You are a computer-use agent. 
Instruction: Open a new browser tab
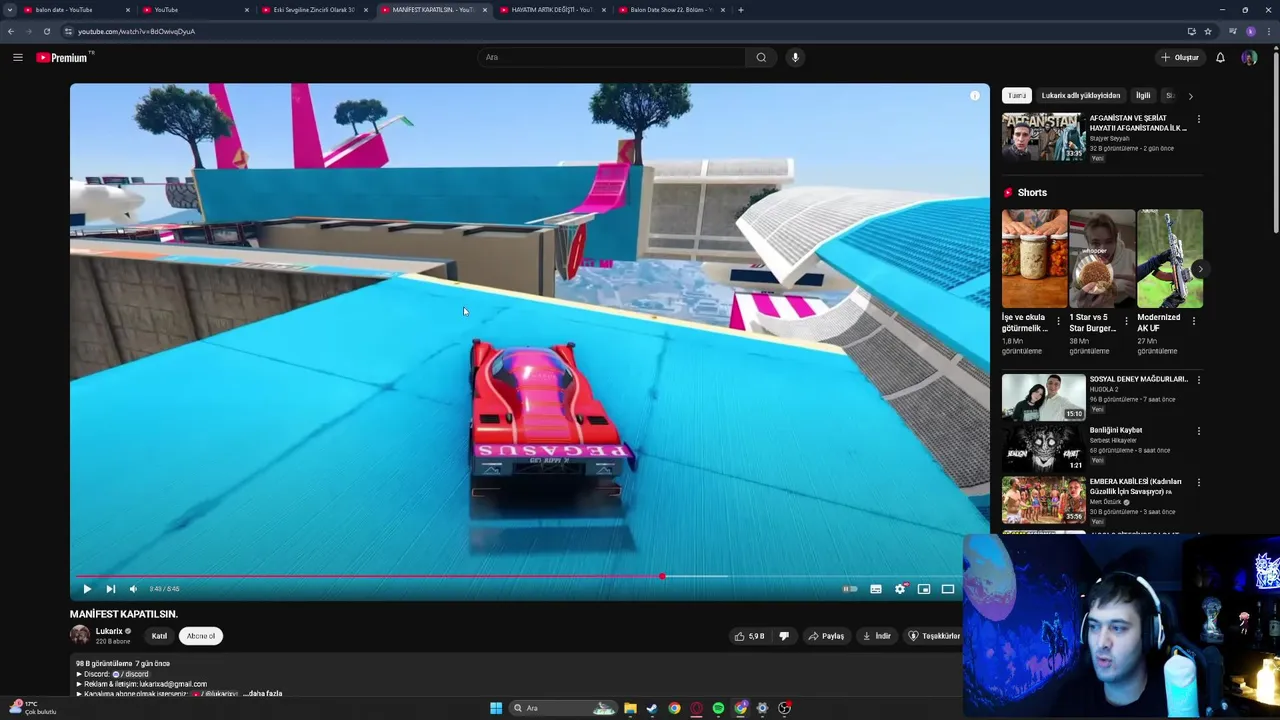tap(740, 10)
